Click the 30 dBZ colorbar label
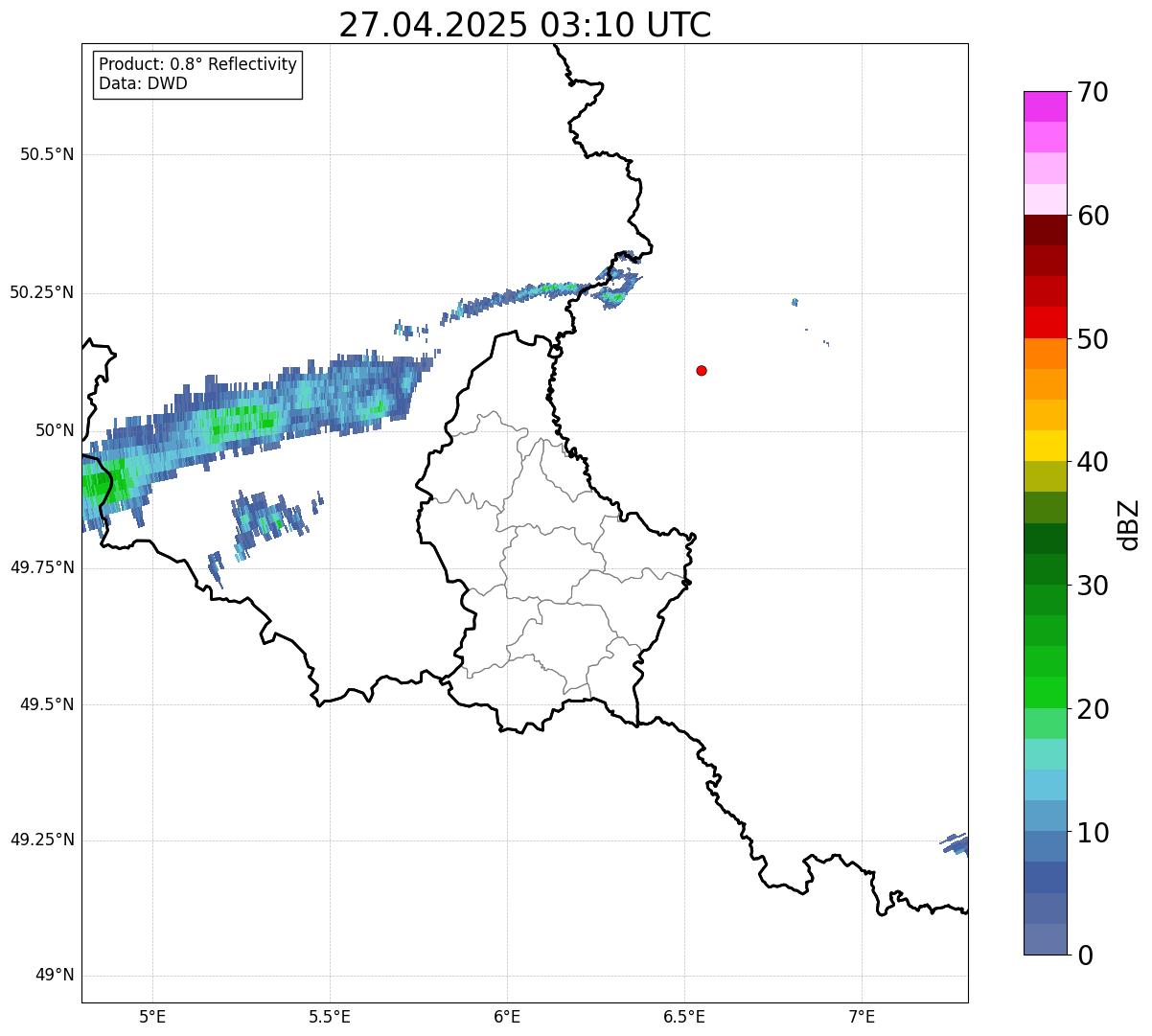 click(1094, 586)
